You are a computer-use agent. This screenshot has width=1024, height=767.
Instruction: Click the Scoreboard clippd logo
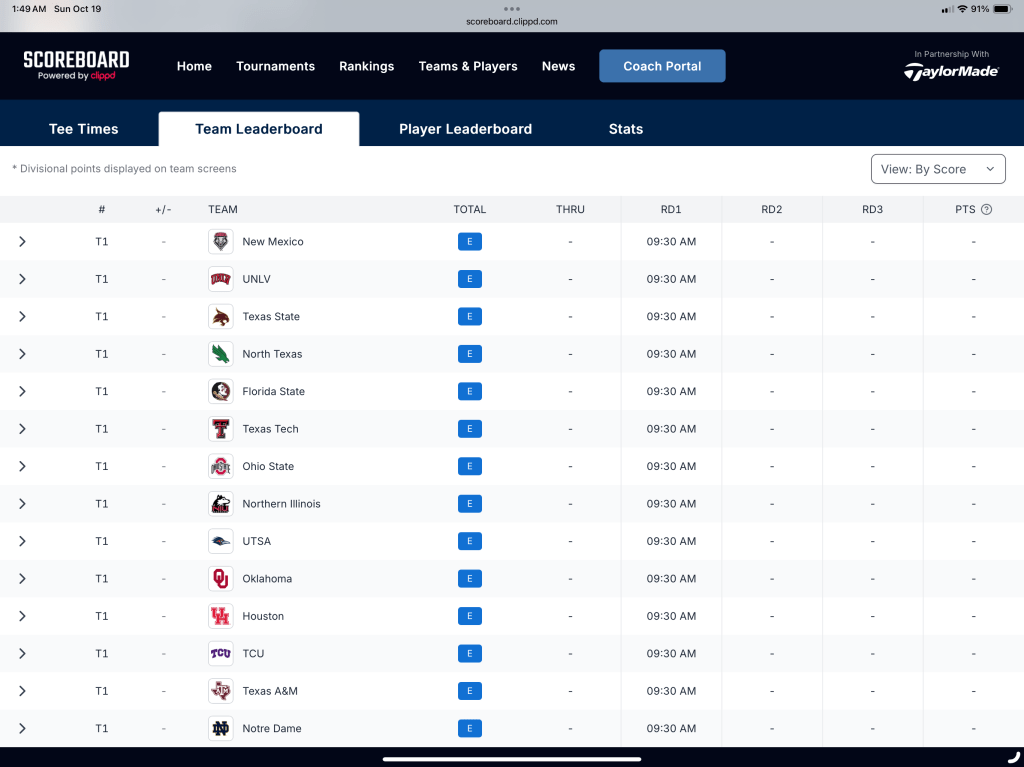[x=76, y=66]
